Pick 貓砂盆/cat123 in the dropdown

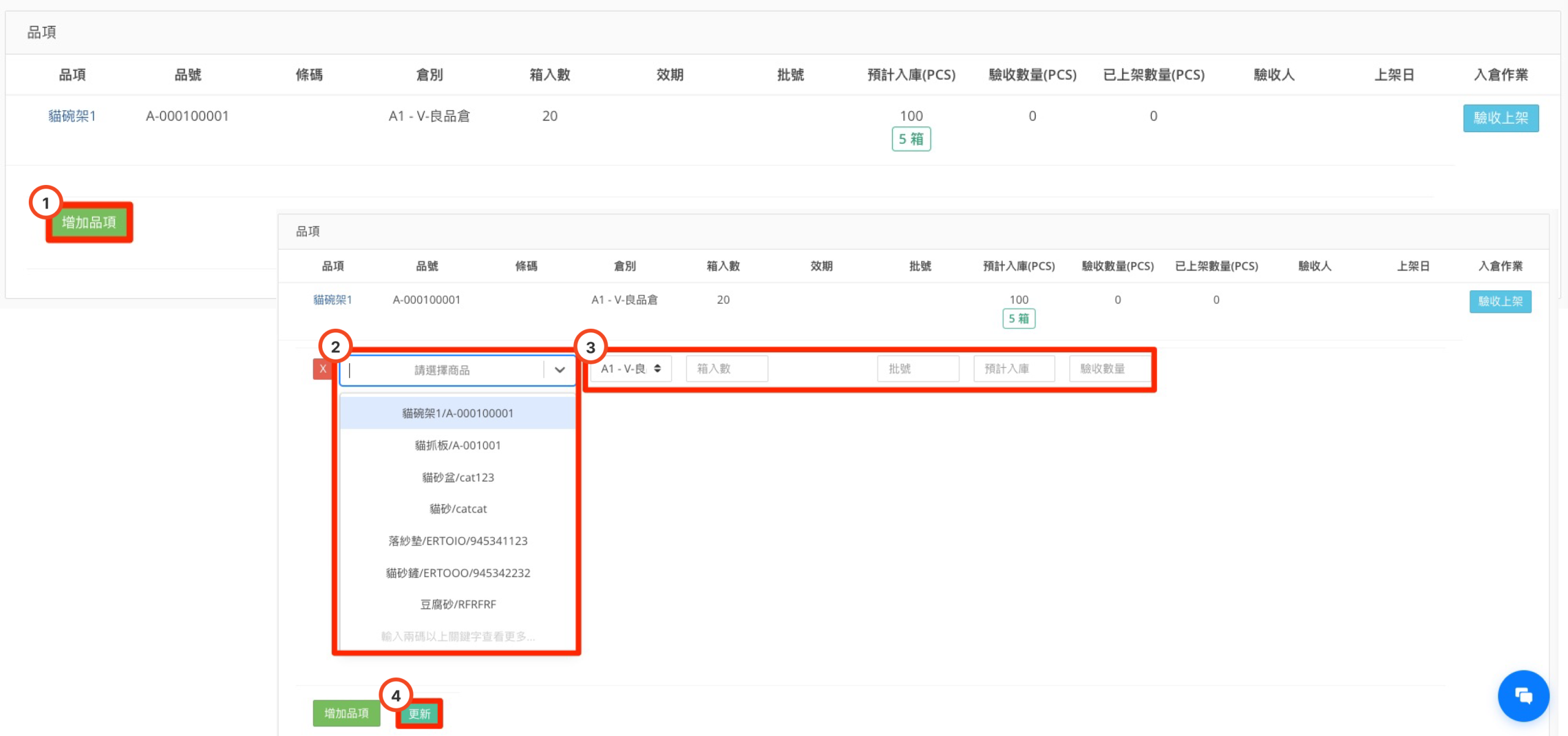pos(458,477)
